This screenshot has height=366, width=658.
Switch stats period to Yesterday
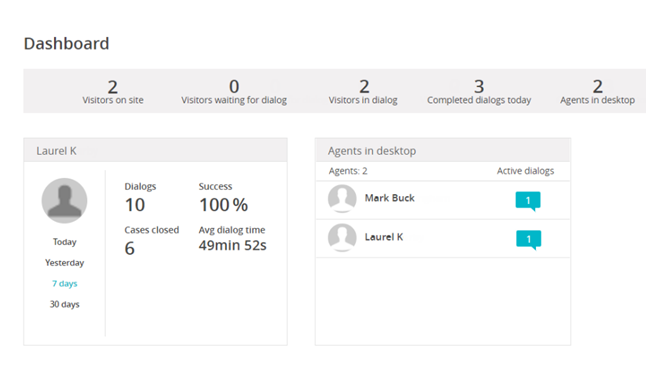pyautogui.click(x=65, y=263)
